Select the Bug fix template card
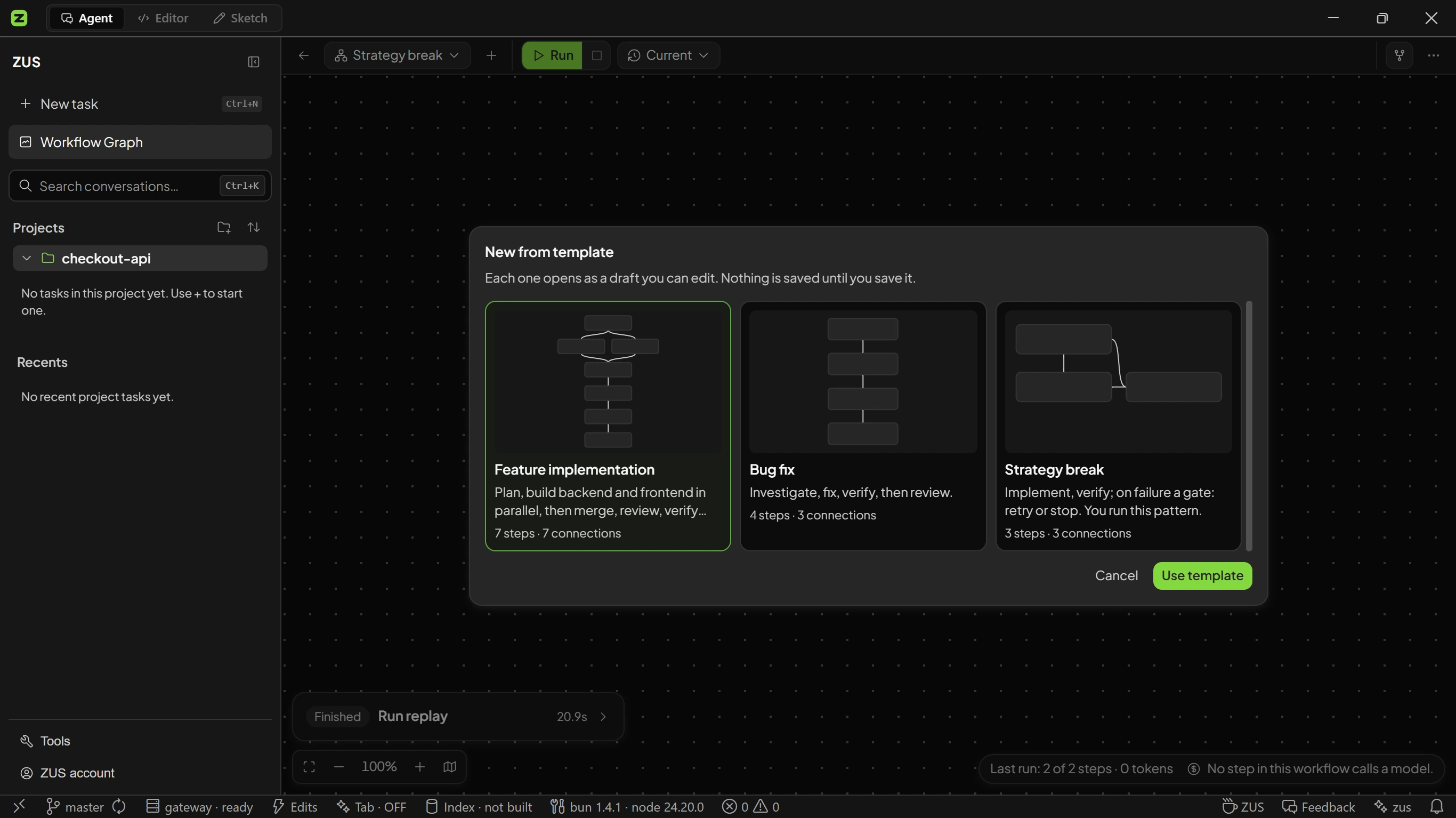Image resolution: width=1456 pixels, height=818 pixels. [862, 426]
